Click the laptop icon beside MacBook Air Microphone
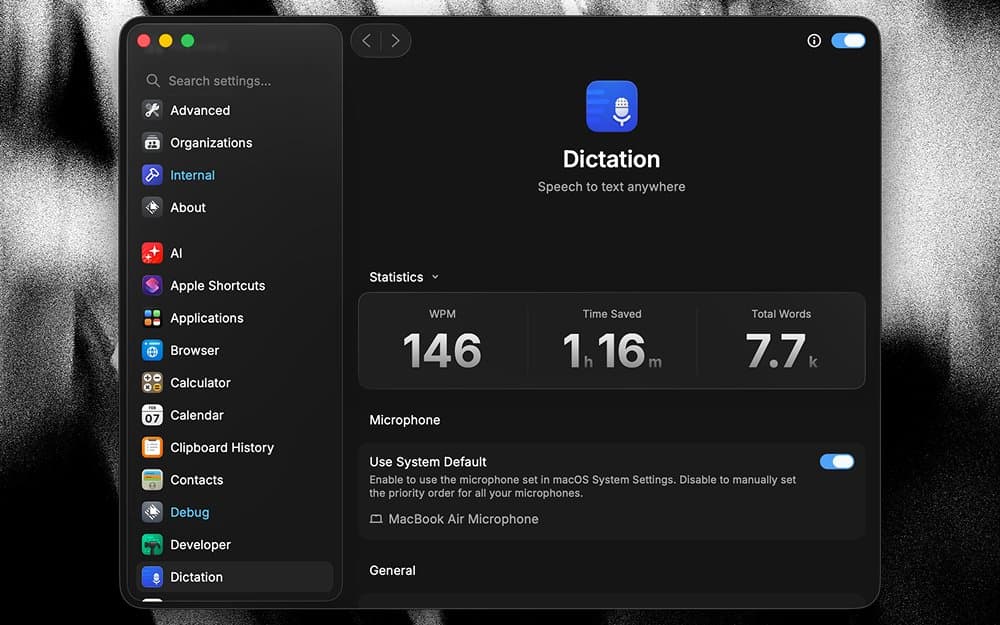1000x625 pixels. [x=376, y=519]
